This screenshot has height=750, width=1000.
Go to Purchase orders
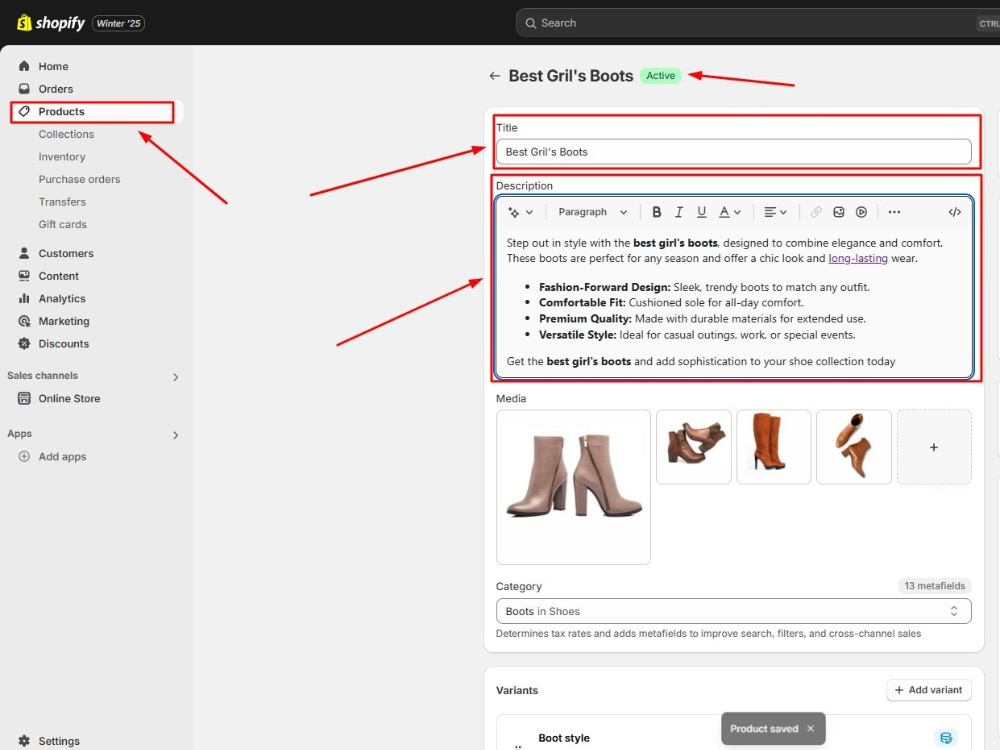pyautogui.click(x=79, y=179)
